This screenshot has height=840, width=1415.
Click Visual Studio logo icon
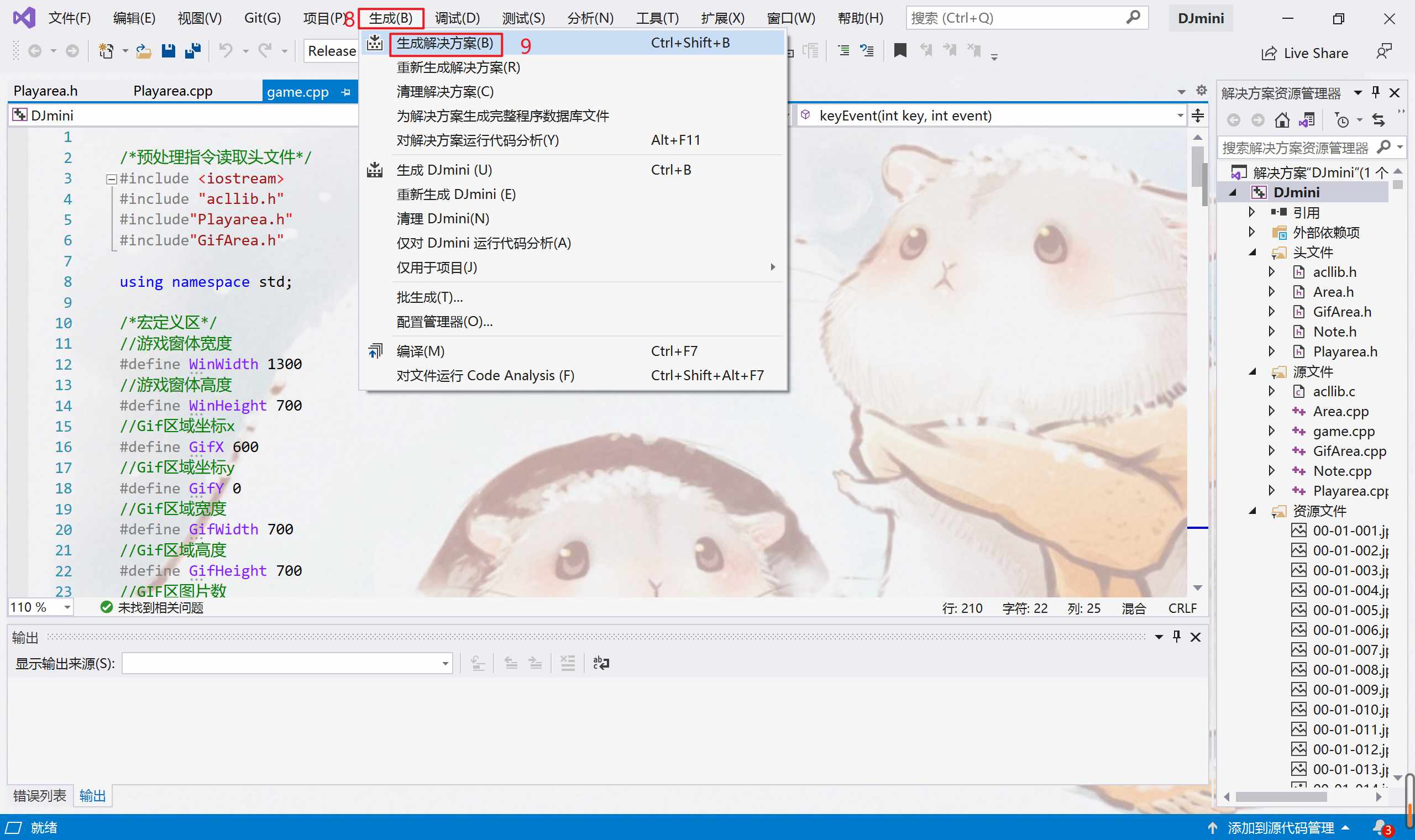(24, 18)
